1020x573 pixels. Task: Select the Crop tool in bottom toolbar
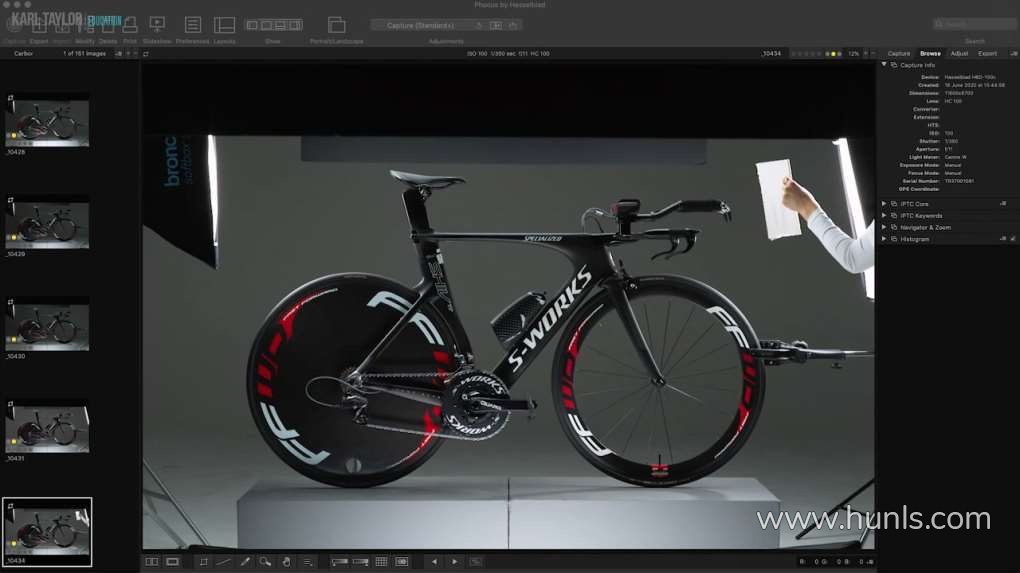[x=204, y=561]
